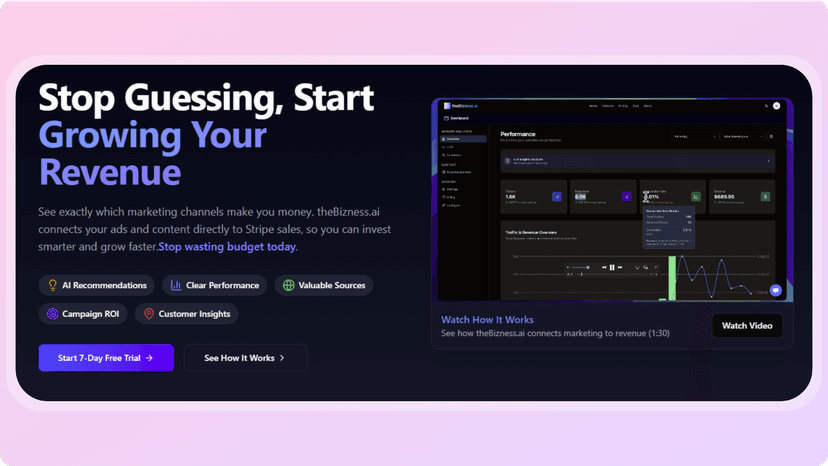The image size is (828, 466).
Task: Open the See How It Works button
Action: pos(246,358)
